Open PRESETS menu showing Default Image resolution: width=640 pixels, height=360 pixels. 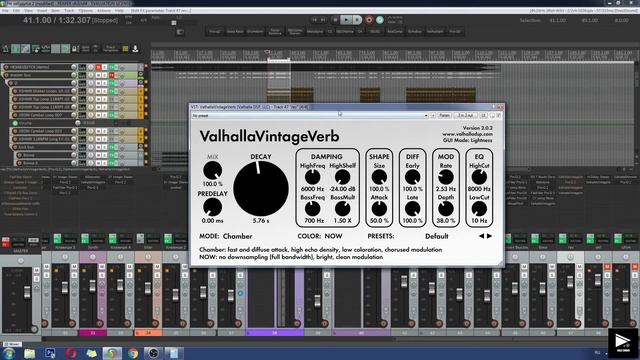pyautogui.click(x=436, y=236)
